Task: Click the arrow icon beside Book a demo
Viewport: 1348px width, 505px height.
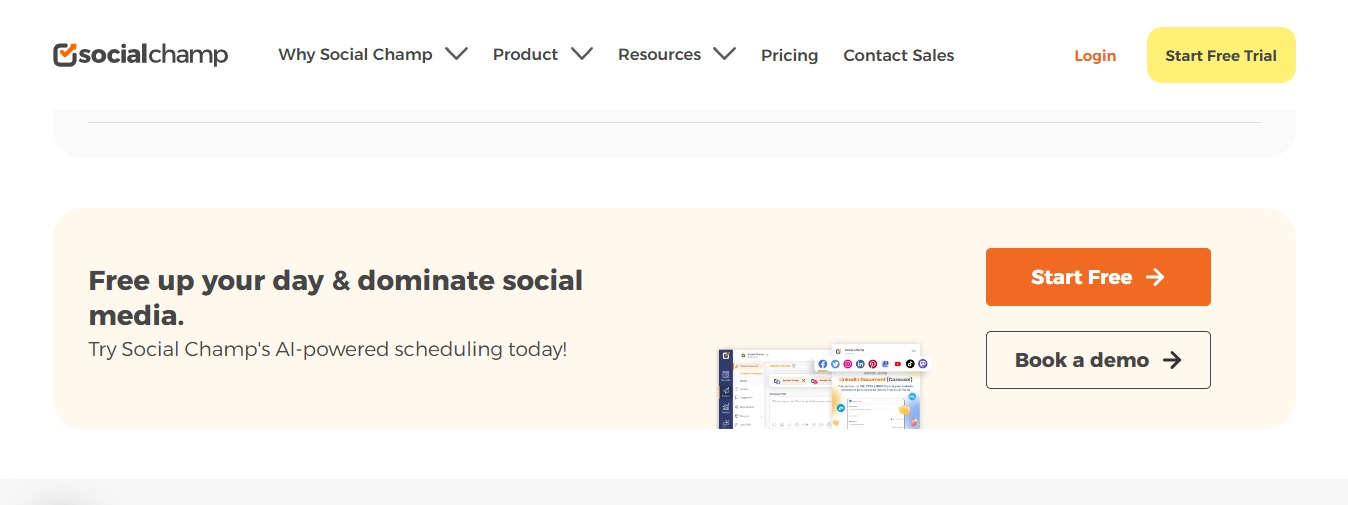Action: pyautogui.click(x=1172, y=360)
